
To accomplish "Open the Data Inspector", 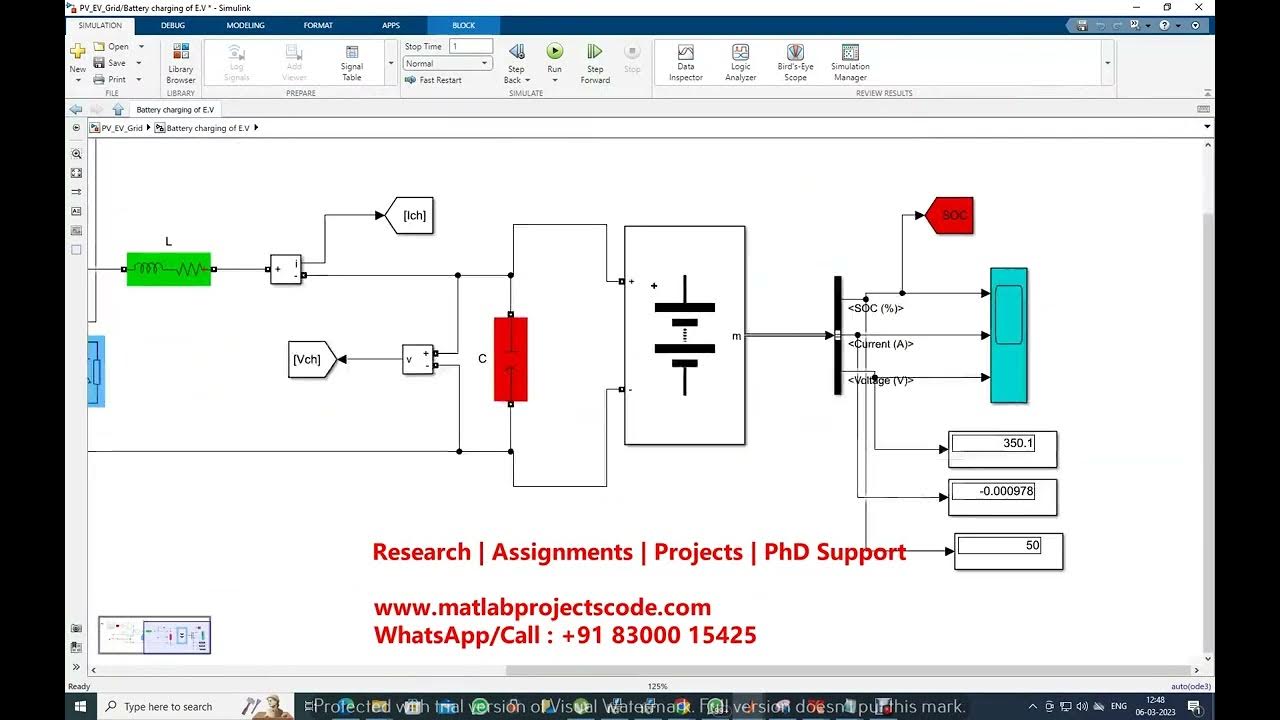I will 686,63.
